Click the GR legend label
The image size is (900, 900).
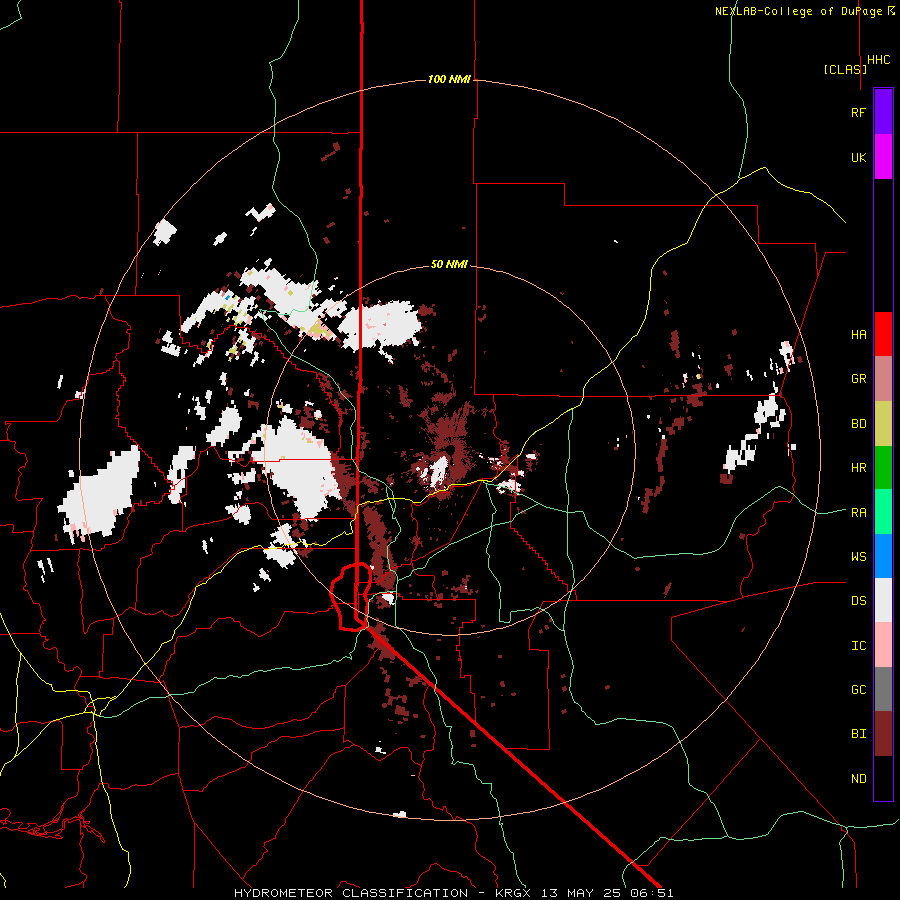click(859, 379)
